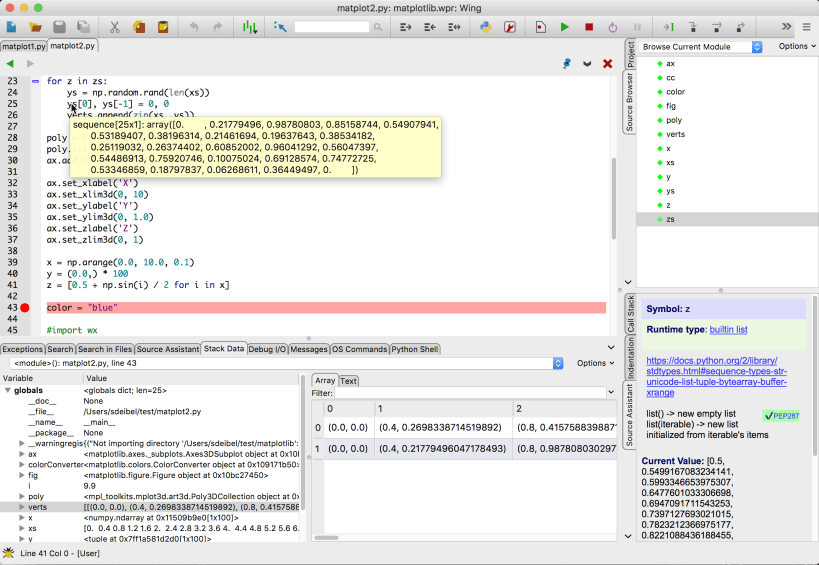
Task: Start debugging with the green play button
Action: coord(565,27)
